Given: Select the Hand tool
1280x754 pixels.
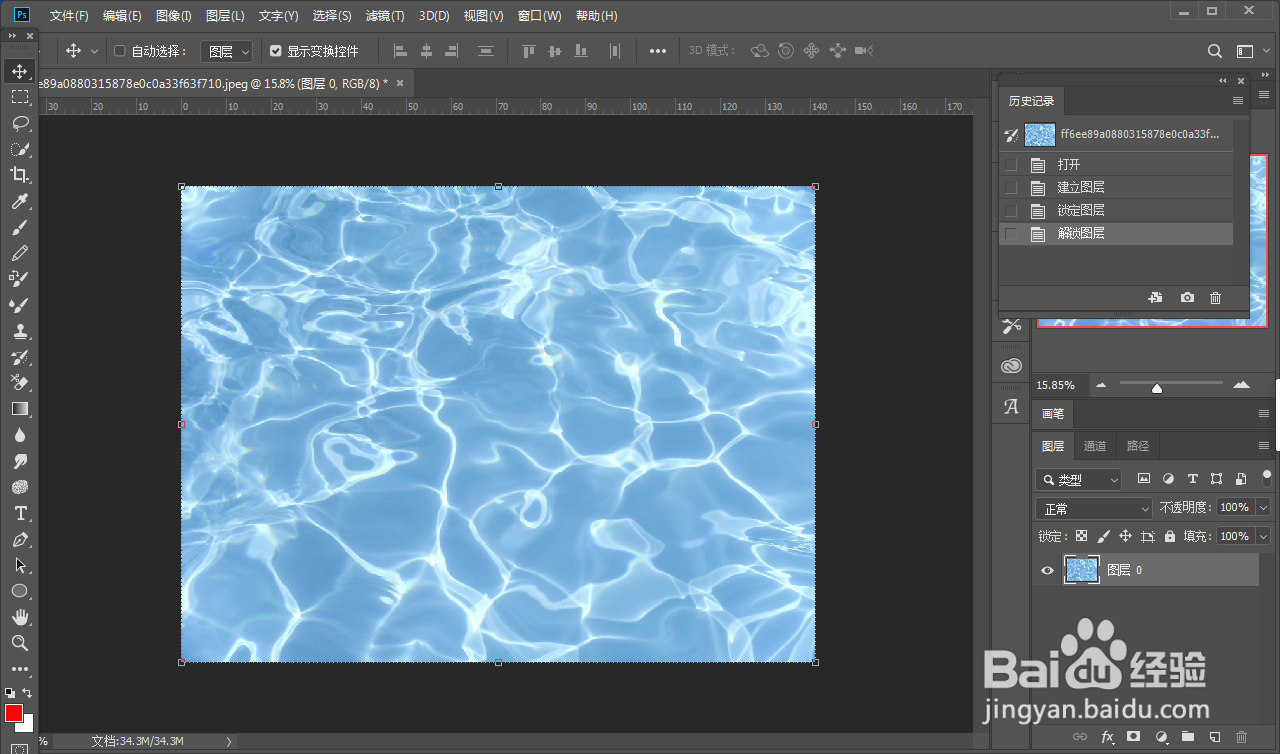Looking at the screenshot, I should click(x=20, y=617).
